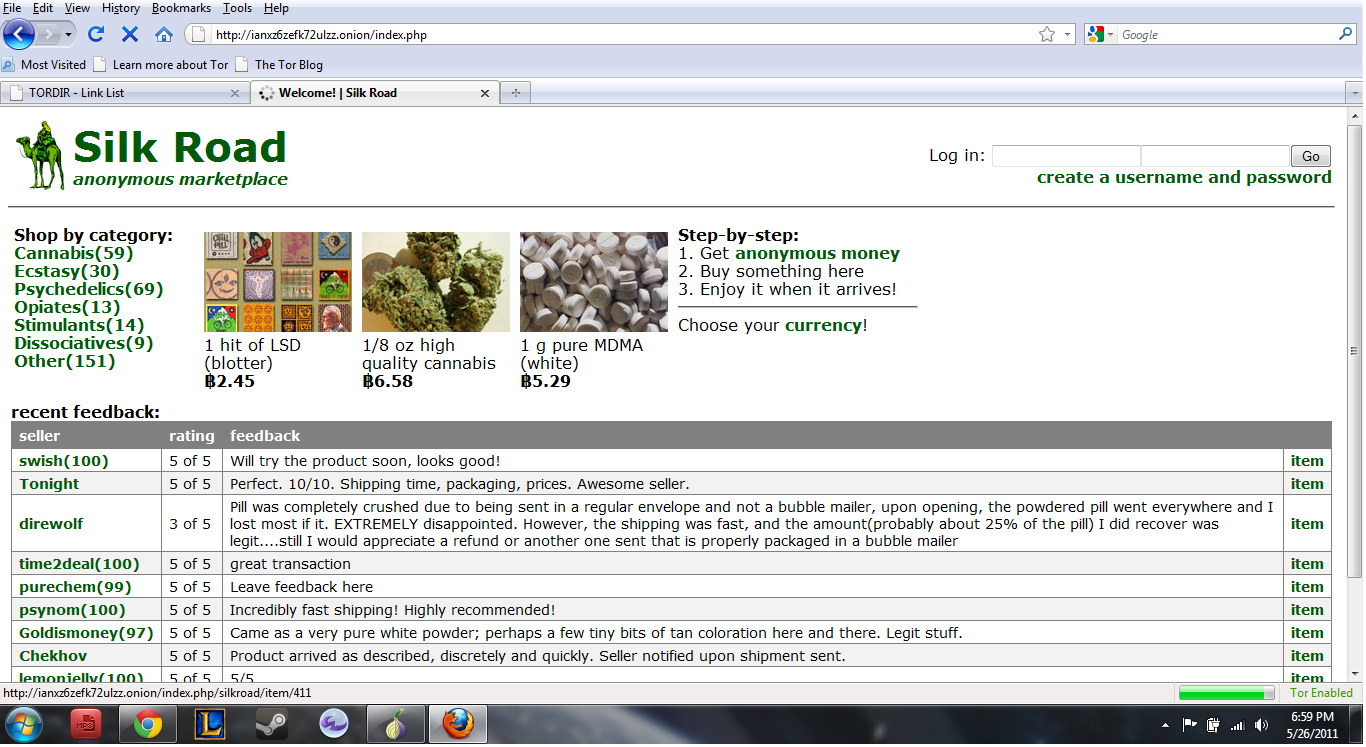Viewport: 1366px width, 747px height.
Task: Open the back/forward history dropdown arrow
Action: [68, 34]
